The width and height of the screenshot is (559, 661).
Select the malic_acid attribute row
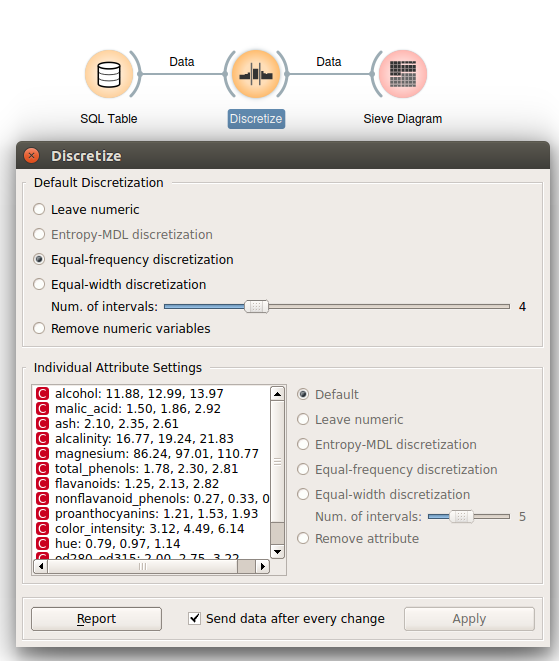[x=151, y=408]
